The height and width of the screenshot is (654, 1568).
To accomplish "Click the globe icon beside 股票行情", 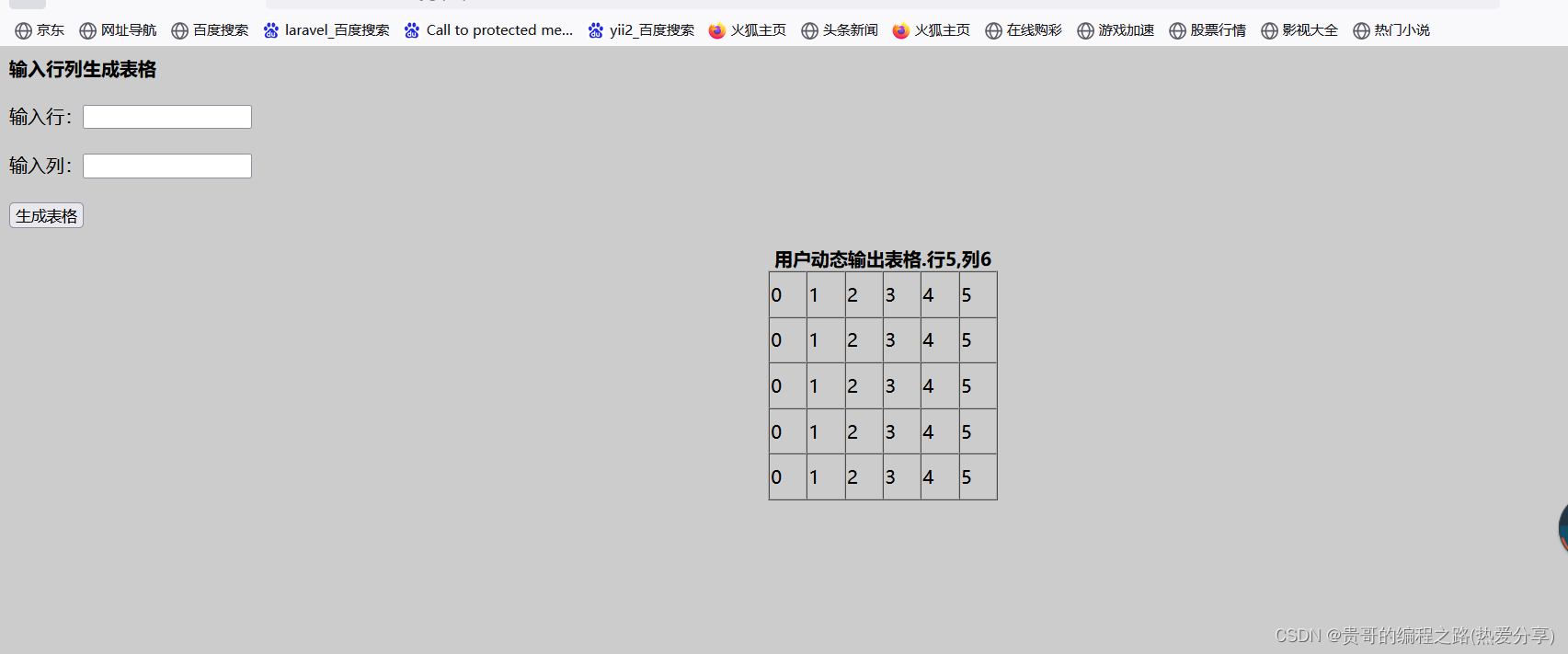I will pyautogui.click(x=1177, y=31).
